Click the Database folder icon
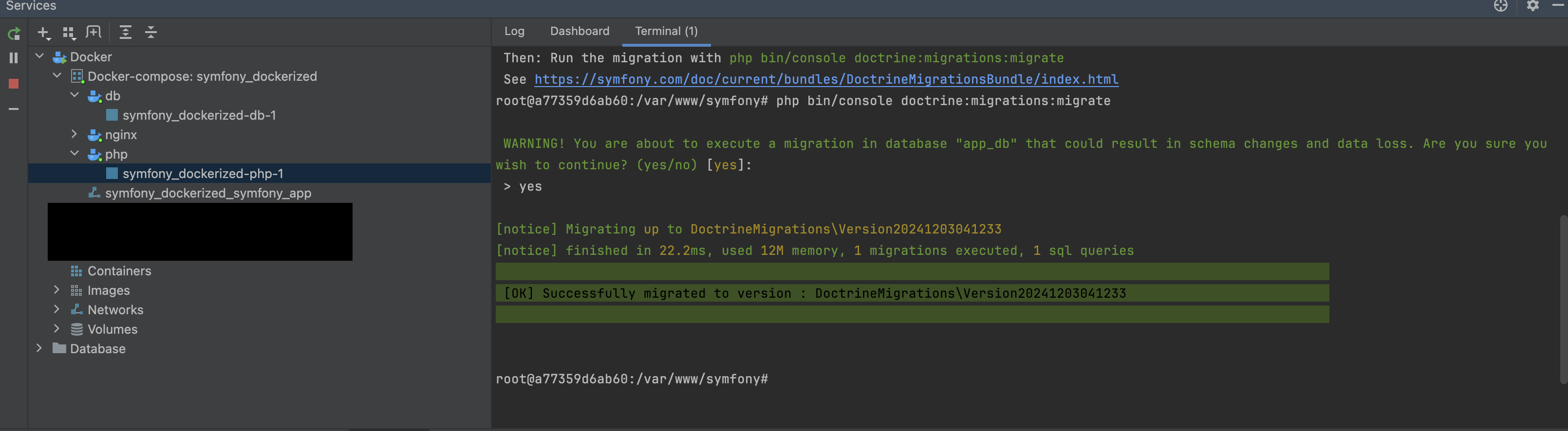This screenshot has width=1568, height=431. click(x=59, y=348)
